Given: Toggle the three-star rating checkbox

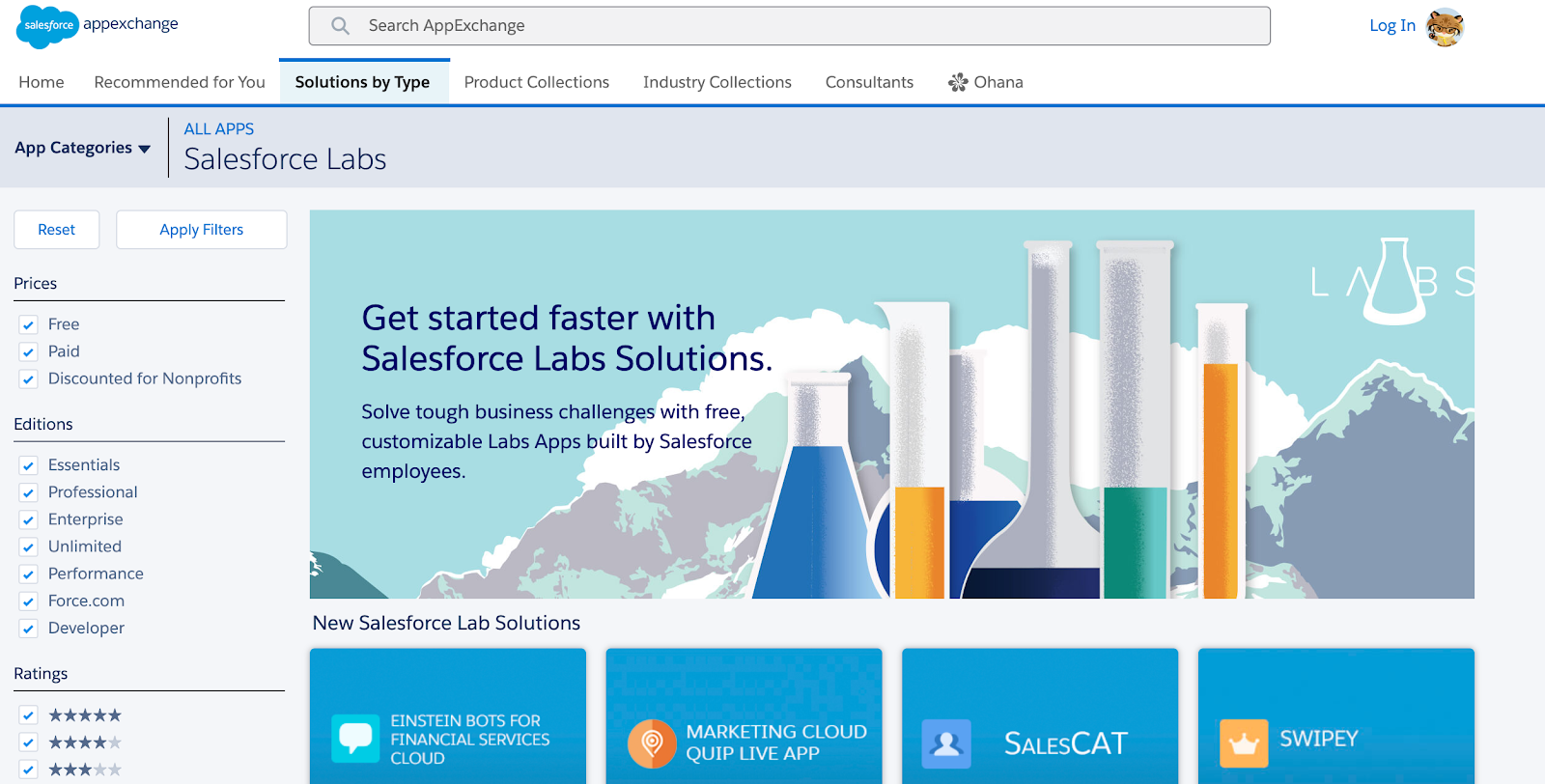Looking at the screenshot, I should pos(28,770).
